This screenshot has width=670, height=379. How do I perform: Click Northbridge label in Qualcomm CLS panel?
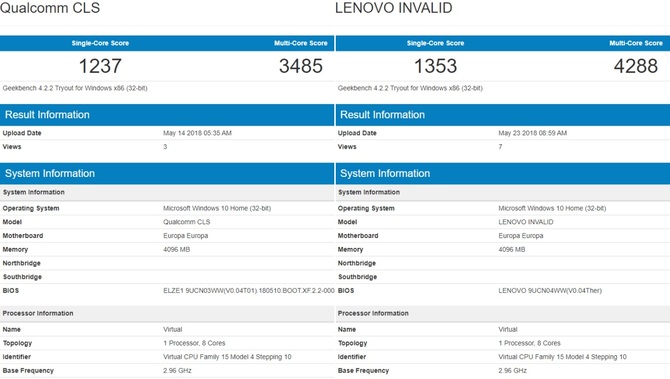tap(21, 263)
